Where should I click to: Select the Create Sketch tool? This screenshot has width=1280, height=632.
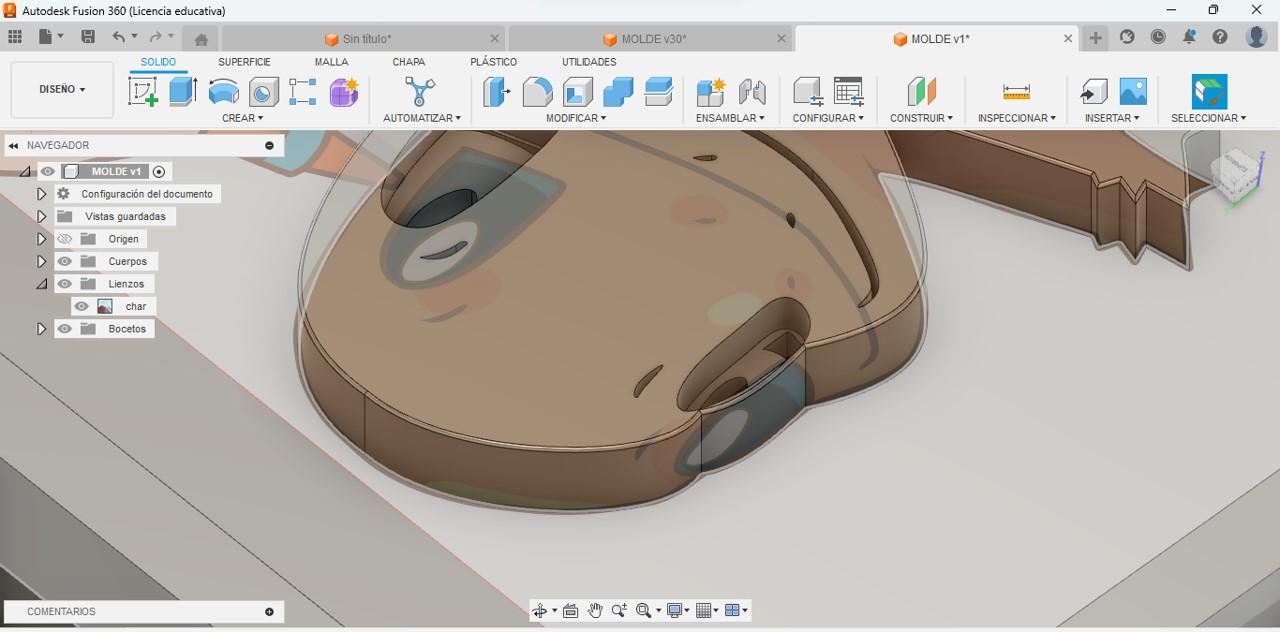(144, 92)
